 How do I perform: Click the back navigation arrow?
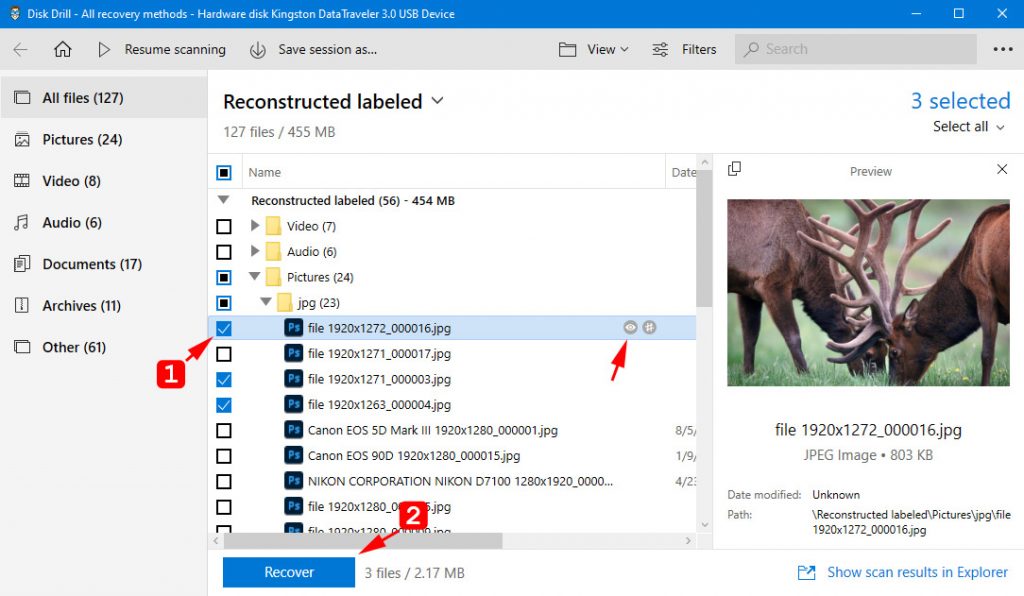[22, 48]
